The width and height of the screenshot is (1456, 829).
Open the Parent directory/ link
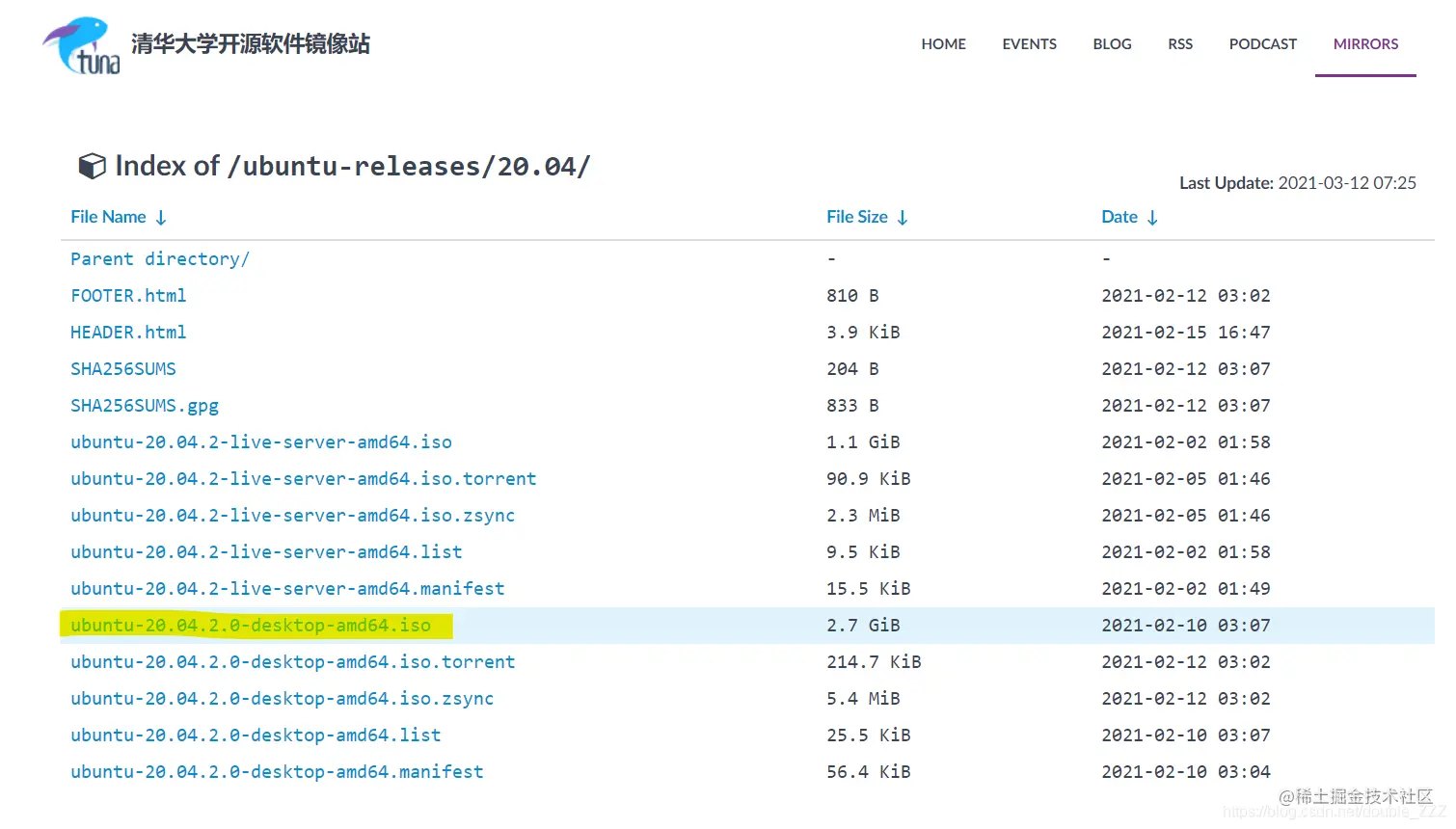pos(160,258)
